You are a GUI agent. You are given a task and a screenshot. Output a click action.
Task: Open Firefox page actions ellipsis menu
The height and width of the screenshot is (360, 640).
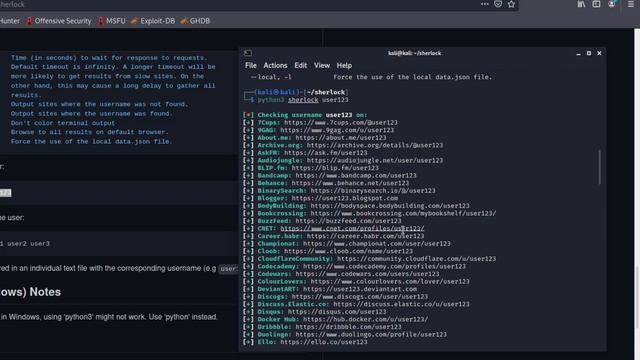[484, 4]
